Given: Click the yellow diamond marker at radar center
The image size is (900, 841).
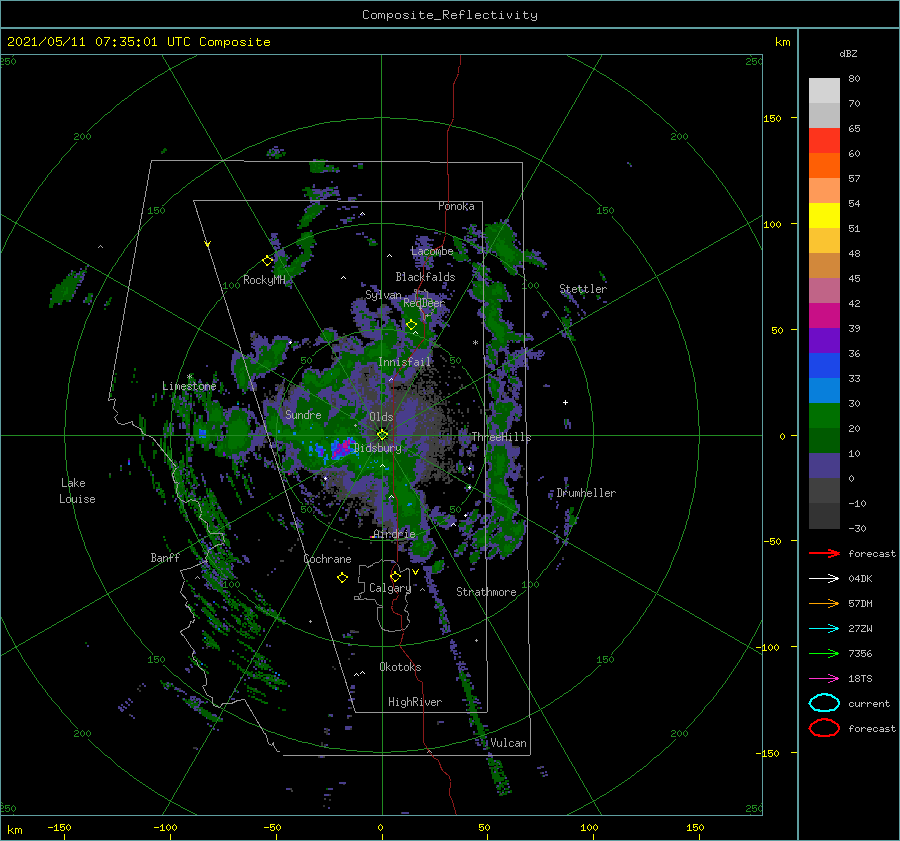Looking at the screenshot, I should tap(382, 435).
